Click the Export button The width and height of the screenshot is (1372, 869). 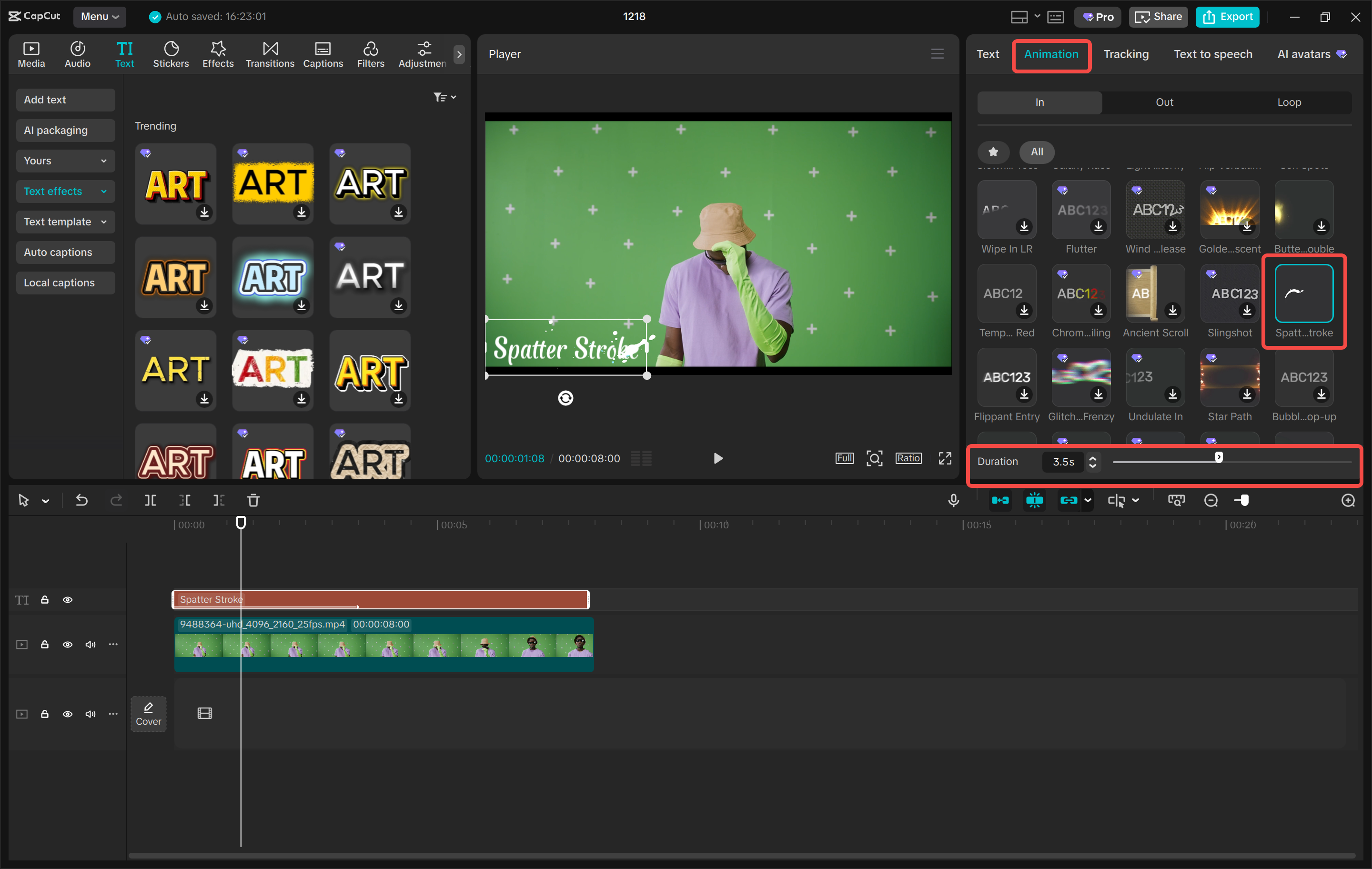(1227, 17)
